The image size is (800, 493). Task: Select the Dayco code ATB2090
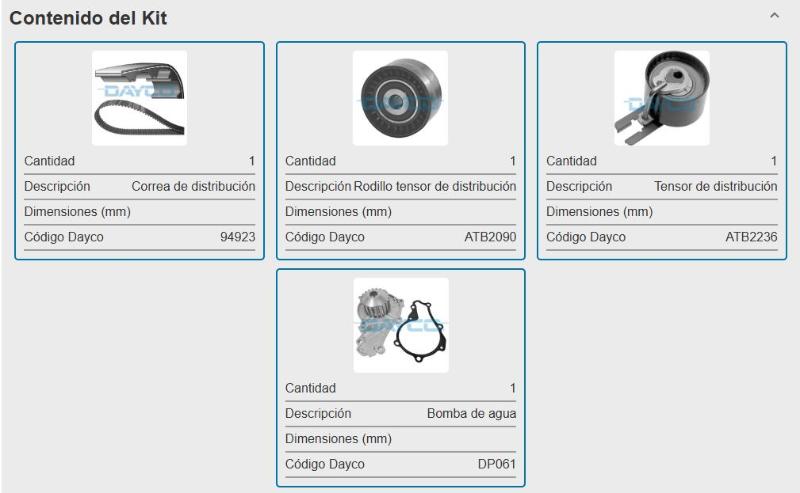pos(490,237)
